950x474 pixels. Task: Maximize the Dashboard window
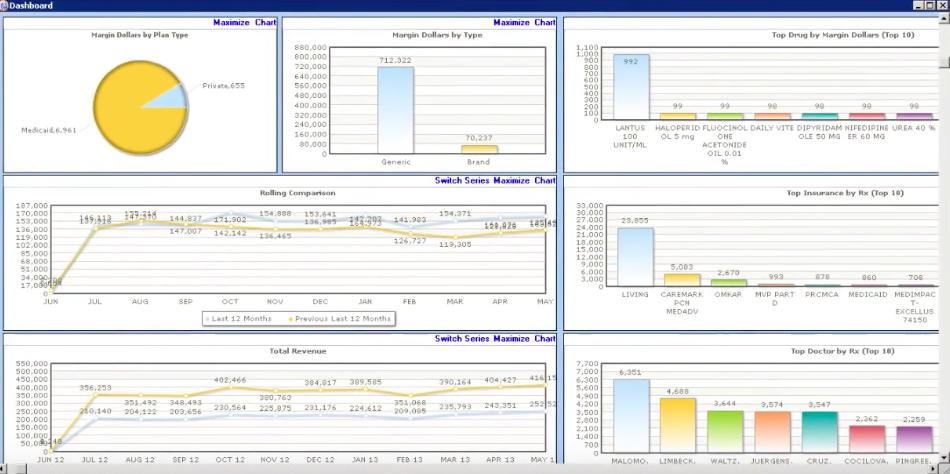click(x=932, y=5)
